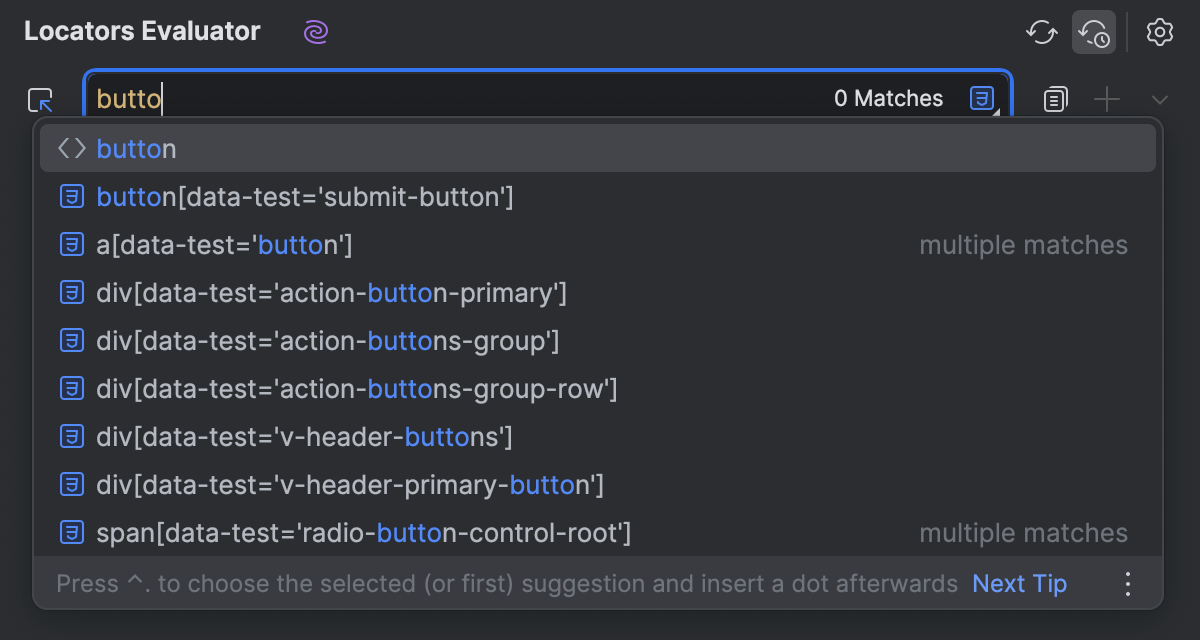Add a new locator with the plus icon
The width and height of the screenshot is (1200, 640).
tap(1107, 99)
